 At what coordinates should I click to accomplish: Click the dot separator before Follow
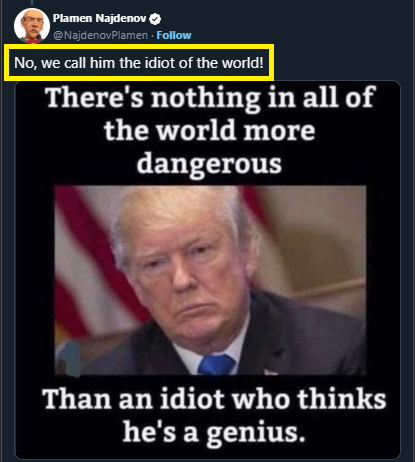click(152, 35)
